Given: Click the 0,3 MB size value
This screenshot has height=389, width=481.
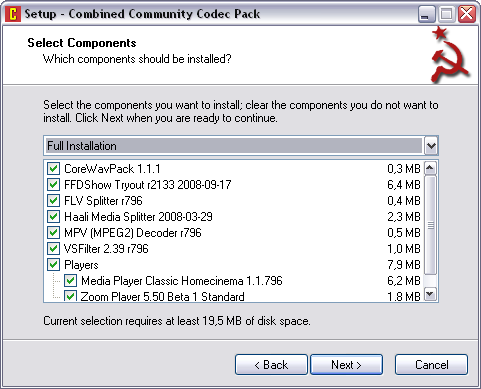Looking at the screenshot, I should pos(404,169).
